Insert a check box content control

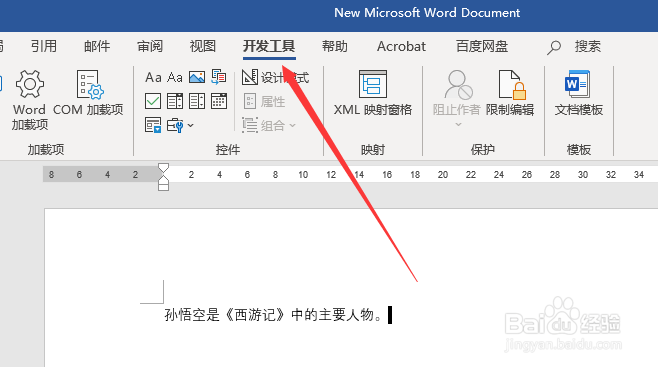(153, 101)
